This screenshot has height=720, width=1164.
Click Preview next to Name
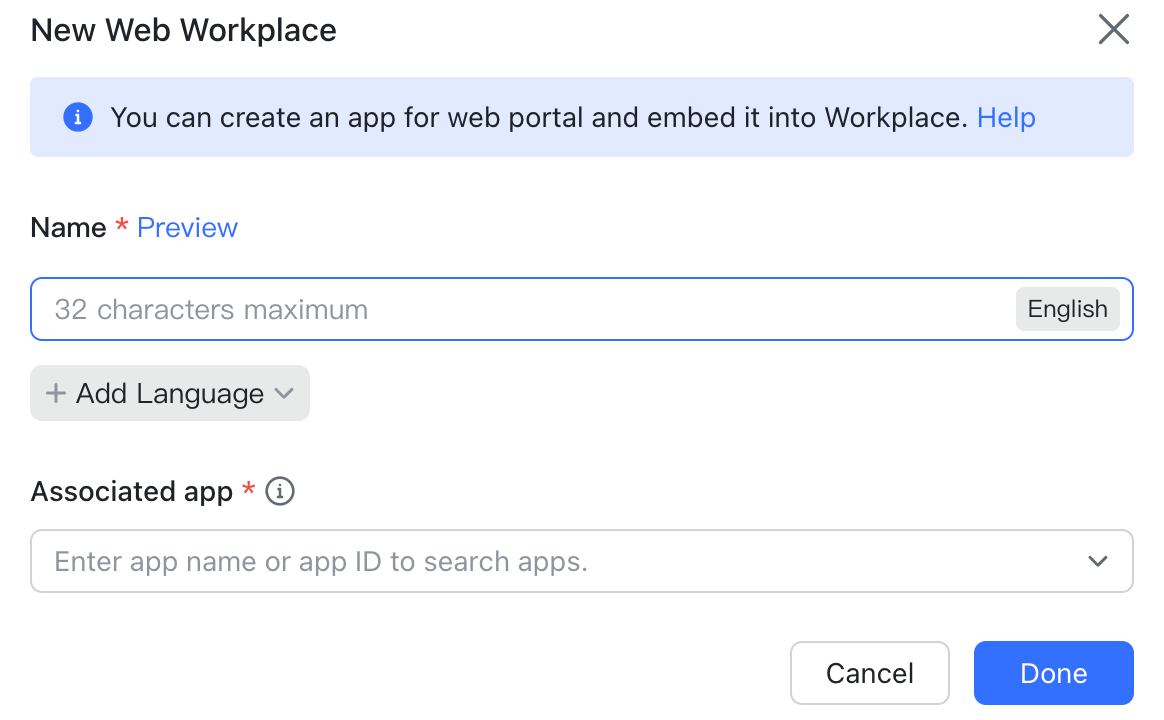(x=187, y=227)
